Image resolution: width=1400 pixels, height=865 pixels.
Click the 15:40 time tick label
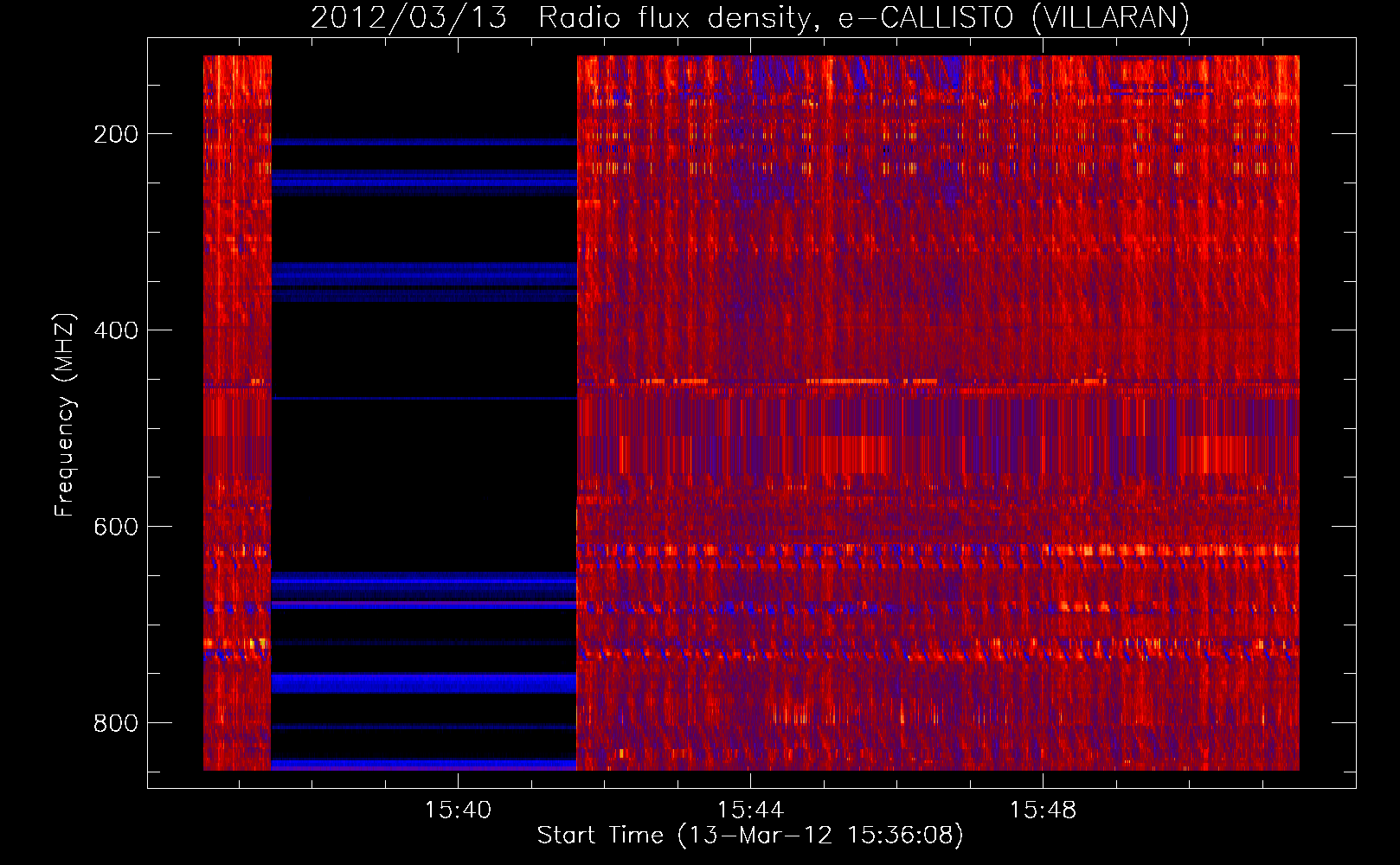pos(458,810)
